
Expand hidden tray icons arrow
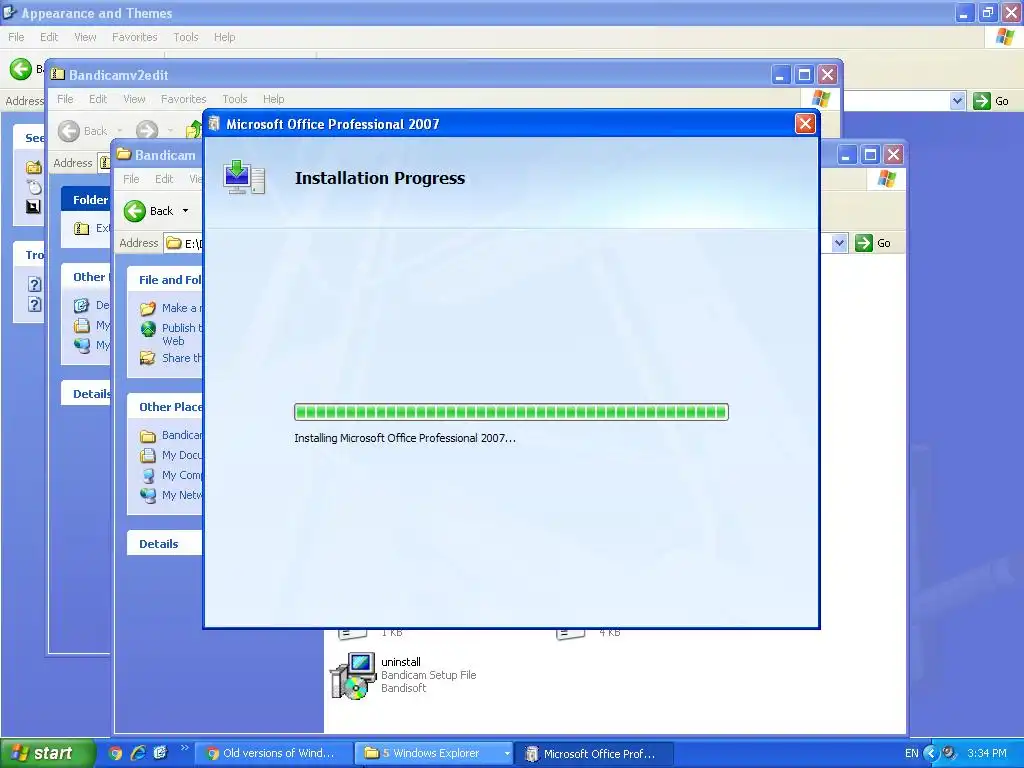coord(931,753)
